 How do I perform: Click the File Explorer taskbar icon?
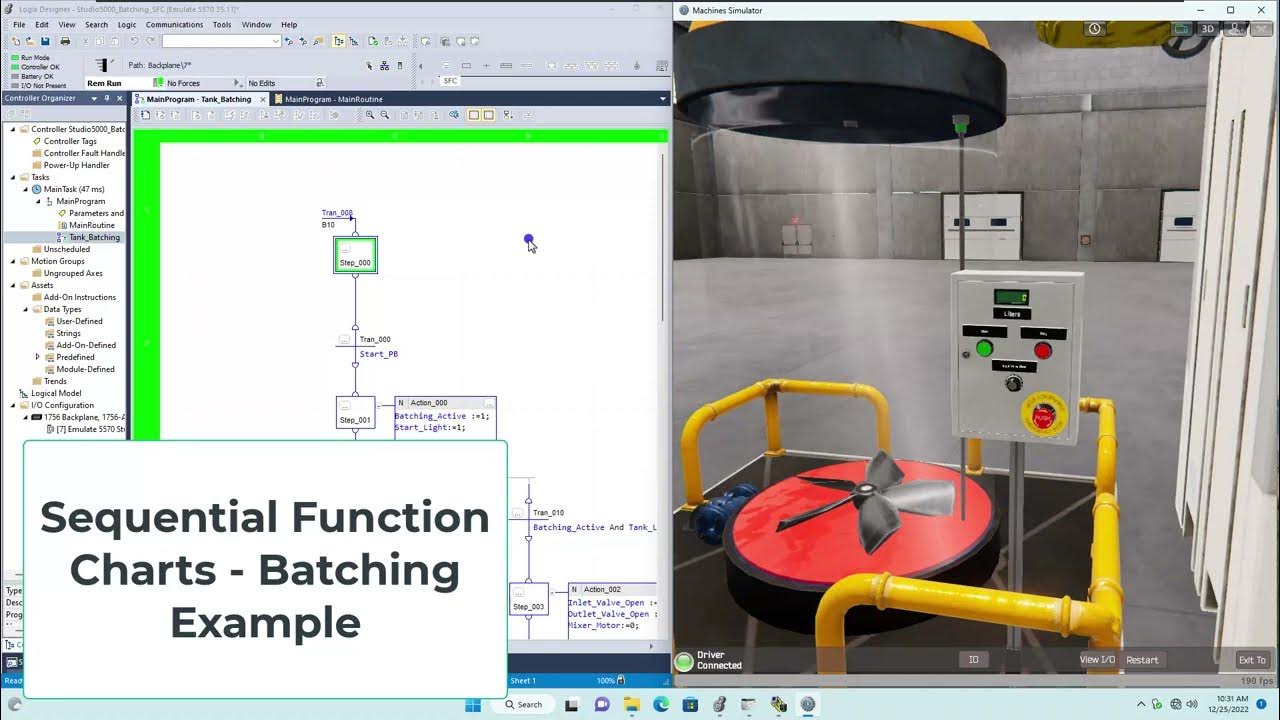coord(632,704)
